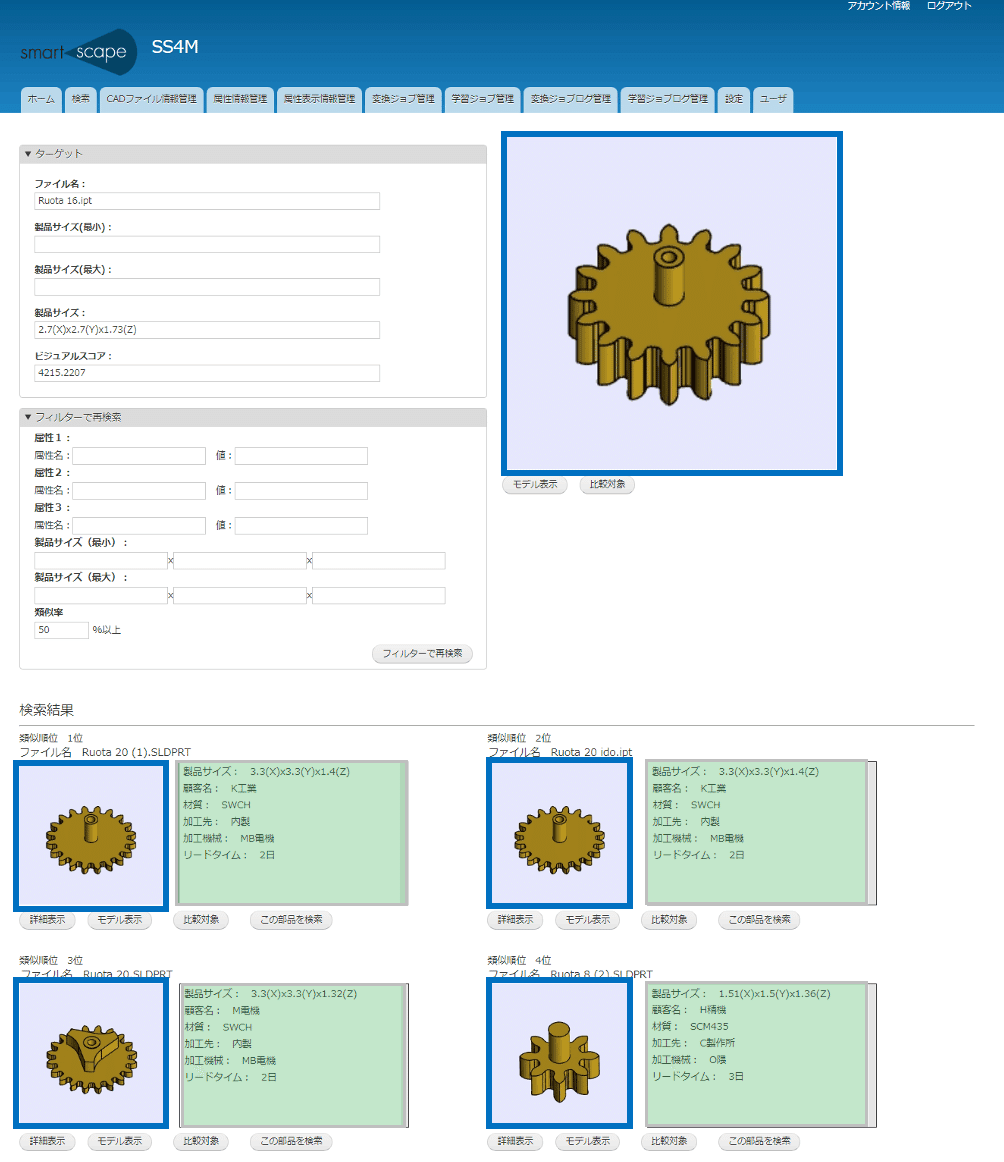
Task: Show the target model with モデル表示
Action: (534, 485)
